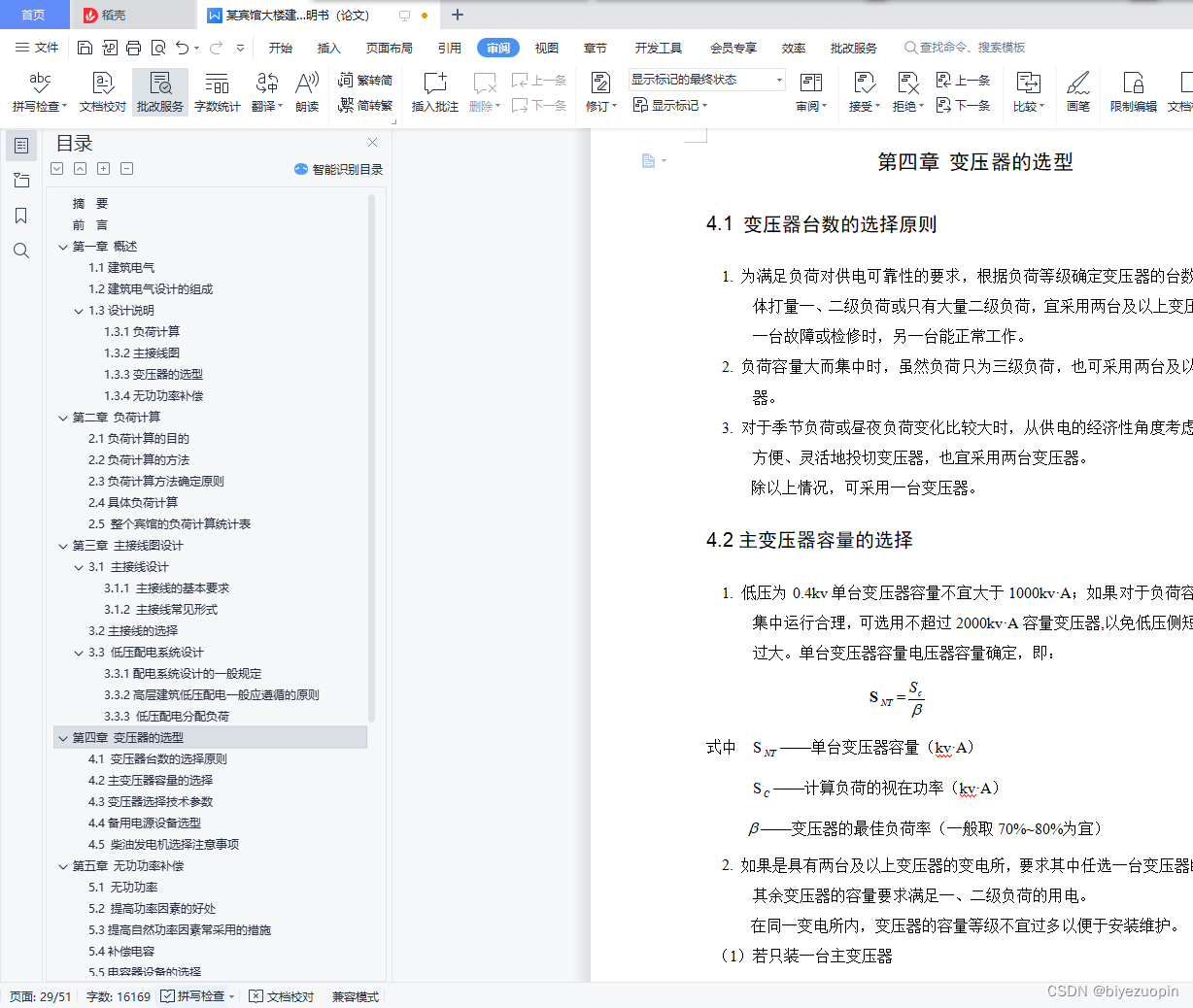Convert text with 繁转简
The width and height of the screenshot is (1193, 1008).
coord(365,81)
